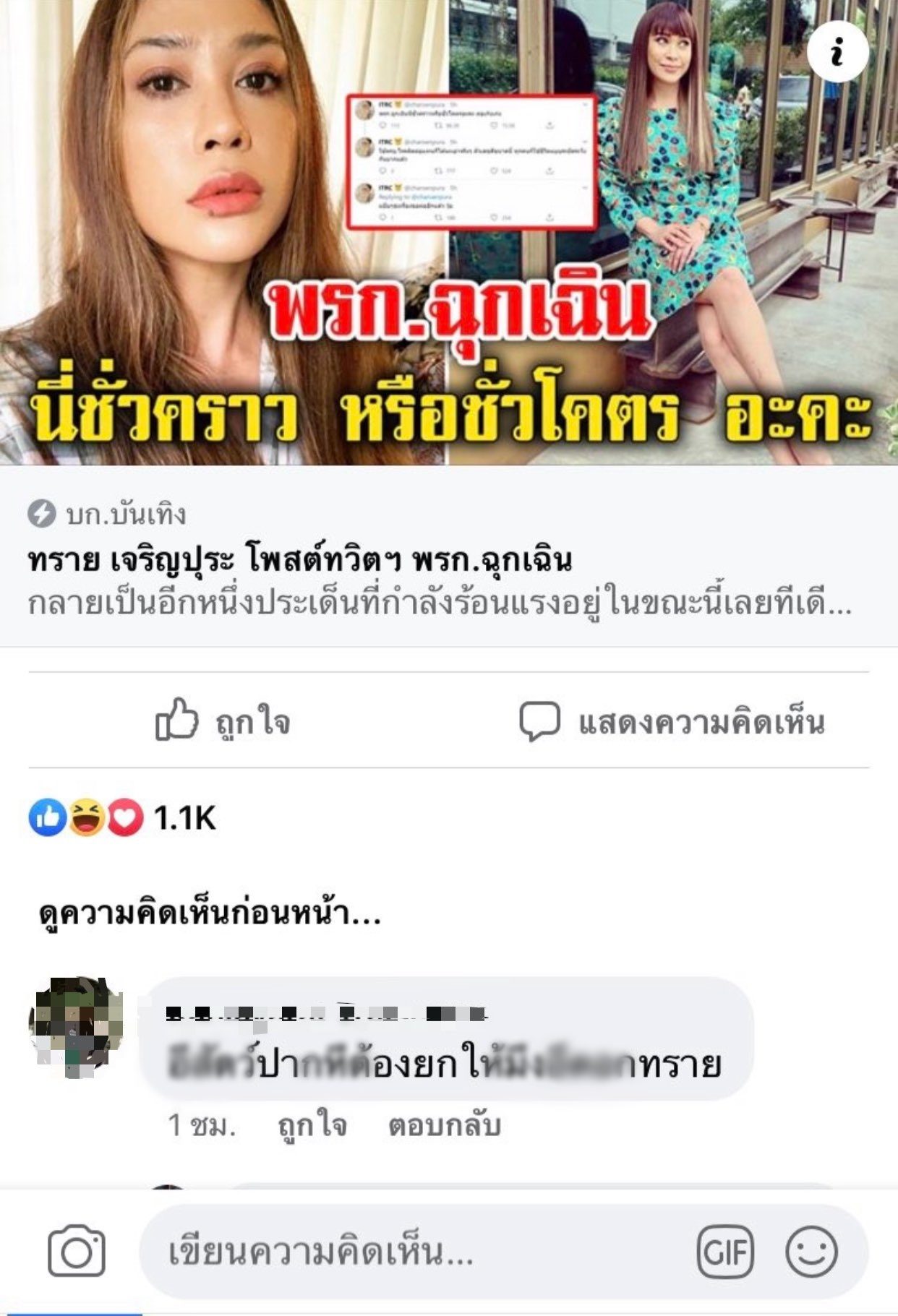The height and width of the screenshot is (1316, 898).
Task: Like the comment via ถูกใจ under it
Action: coord(312,1125)
